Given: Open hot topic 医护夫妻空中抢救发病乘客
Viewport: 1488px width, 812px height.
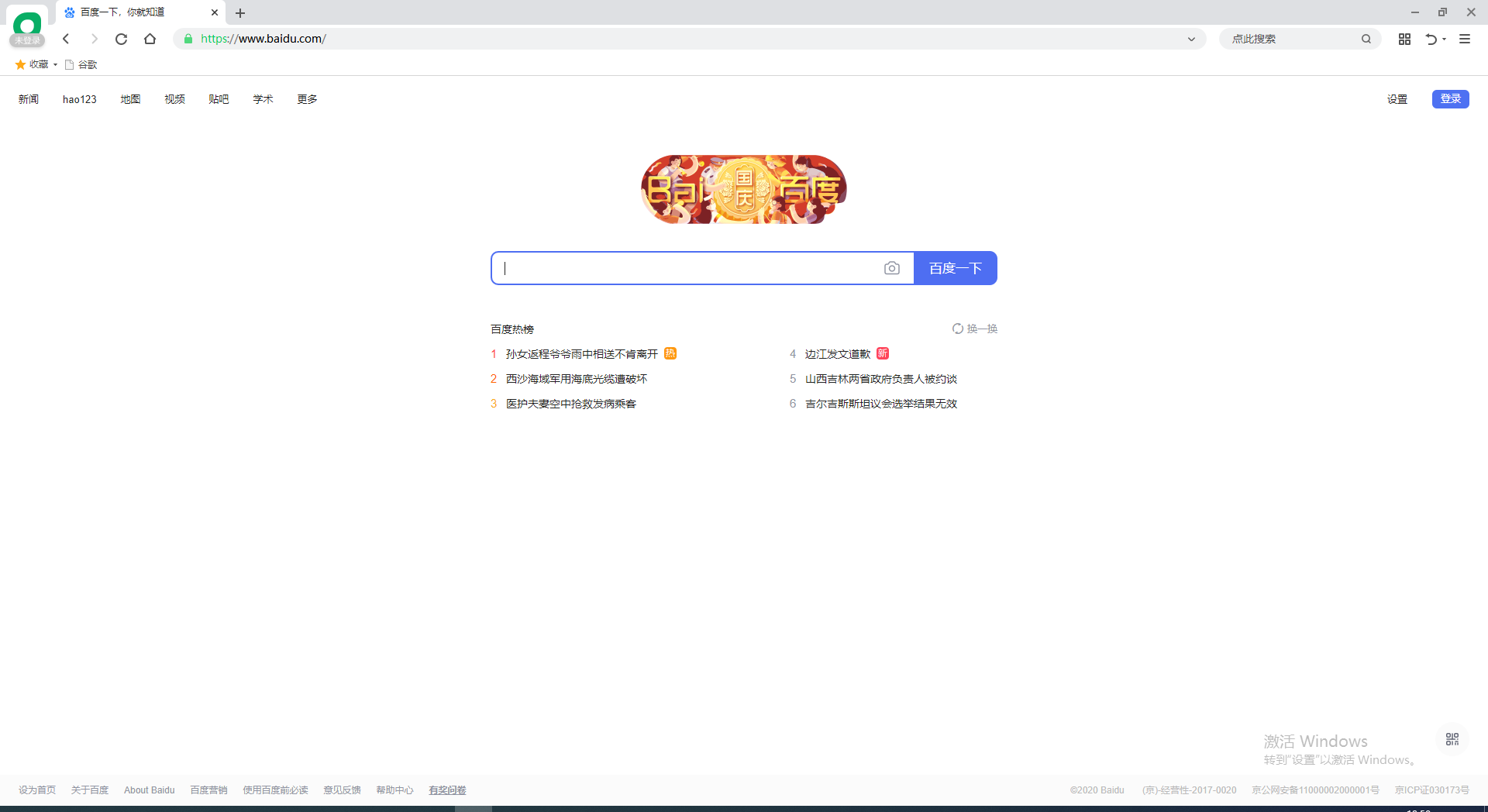Looking at the screenshot, I should point(570,404).
